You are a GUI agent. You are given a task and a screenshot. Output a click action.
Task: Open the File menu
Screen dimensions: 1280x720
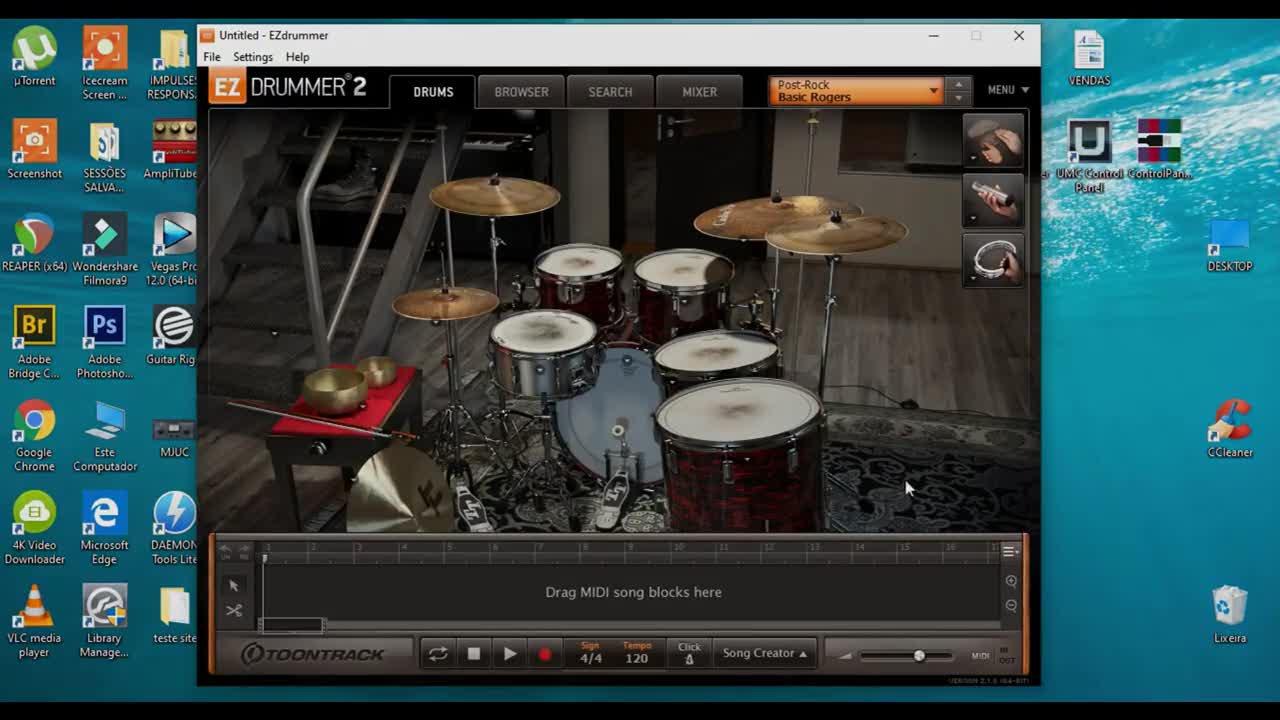[212, 57]
